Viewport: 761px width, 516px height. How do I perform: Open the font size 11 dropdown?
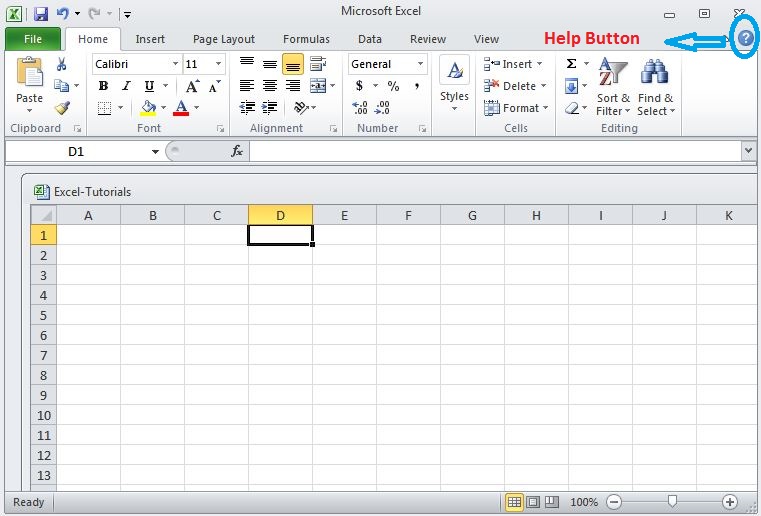point(218,64)
